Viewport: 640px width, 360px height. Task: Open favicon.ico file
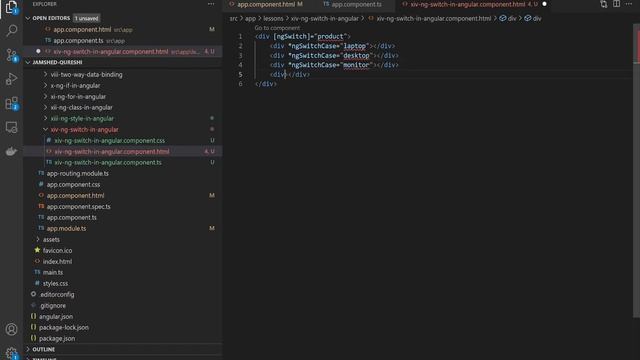[57, 251]
